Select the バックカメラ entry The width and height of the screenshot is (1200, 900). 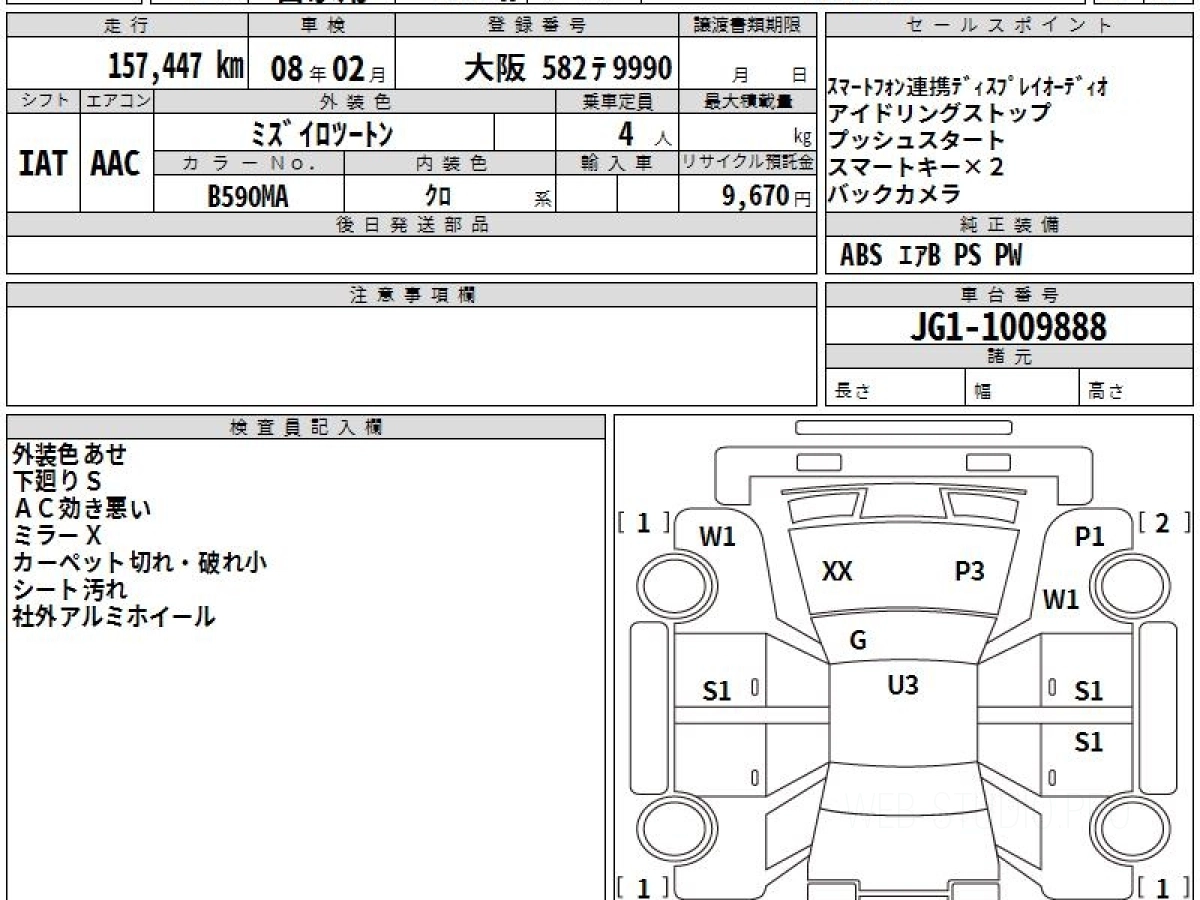click(894, 194)
